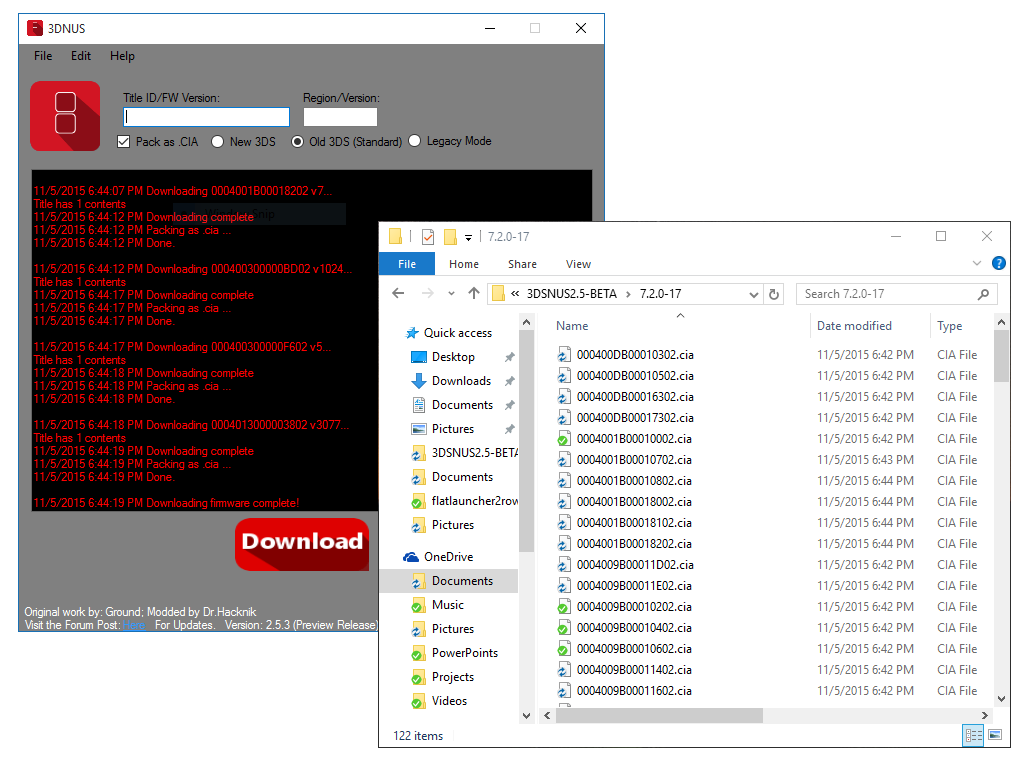Click the Desktop icon in navigation pane

[419, 357]
